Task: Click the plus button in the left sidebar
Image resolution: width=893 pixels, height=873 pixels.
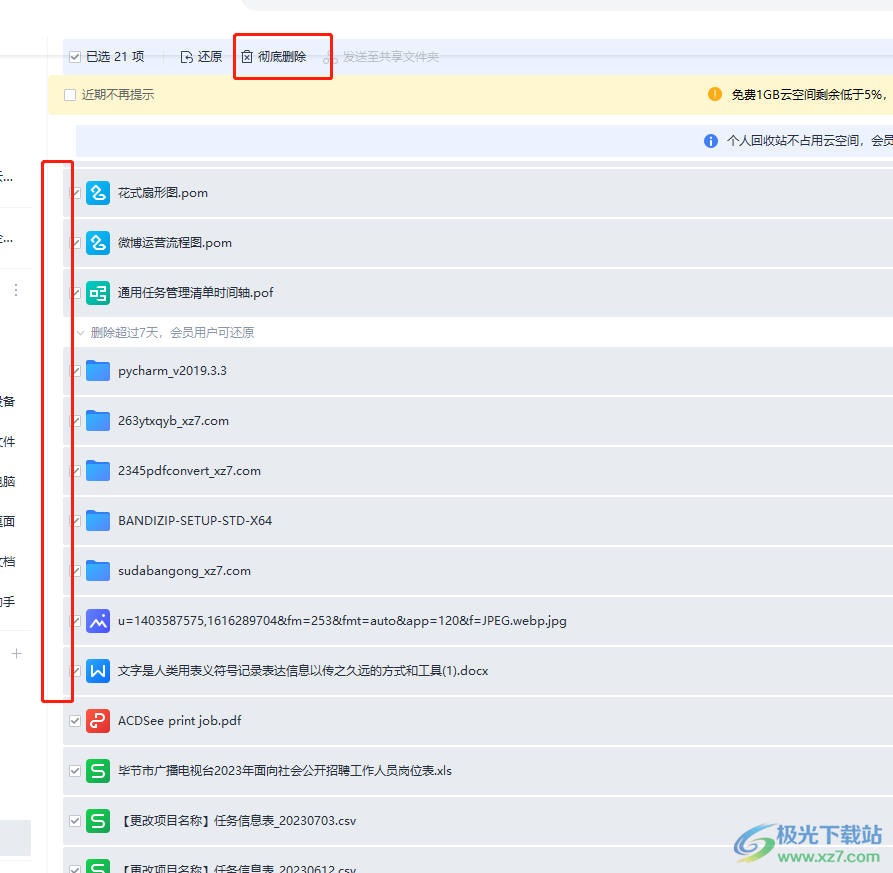Action: coord(16,653)
